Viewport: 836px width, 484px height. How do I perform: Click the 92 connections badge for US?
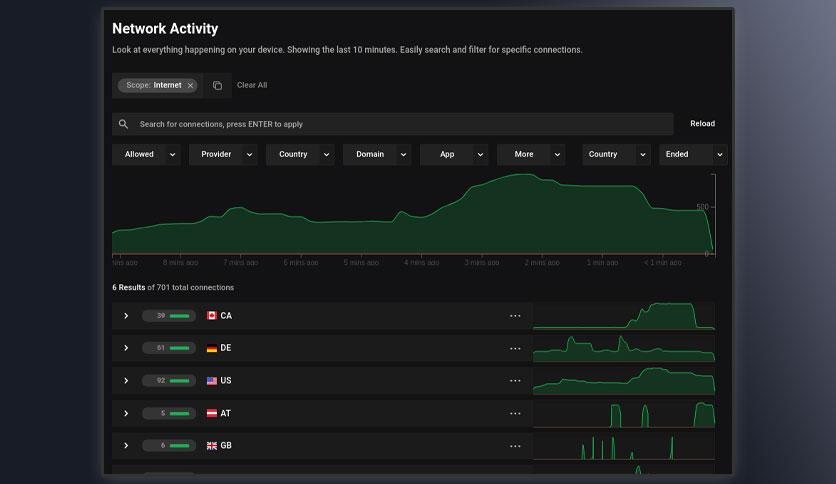[x=169, y=381]
